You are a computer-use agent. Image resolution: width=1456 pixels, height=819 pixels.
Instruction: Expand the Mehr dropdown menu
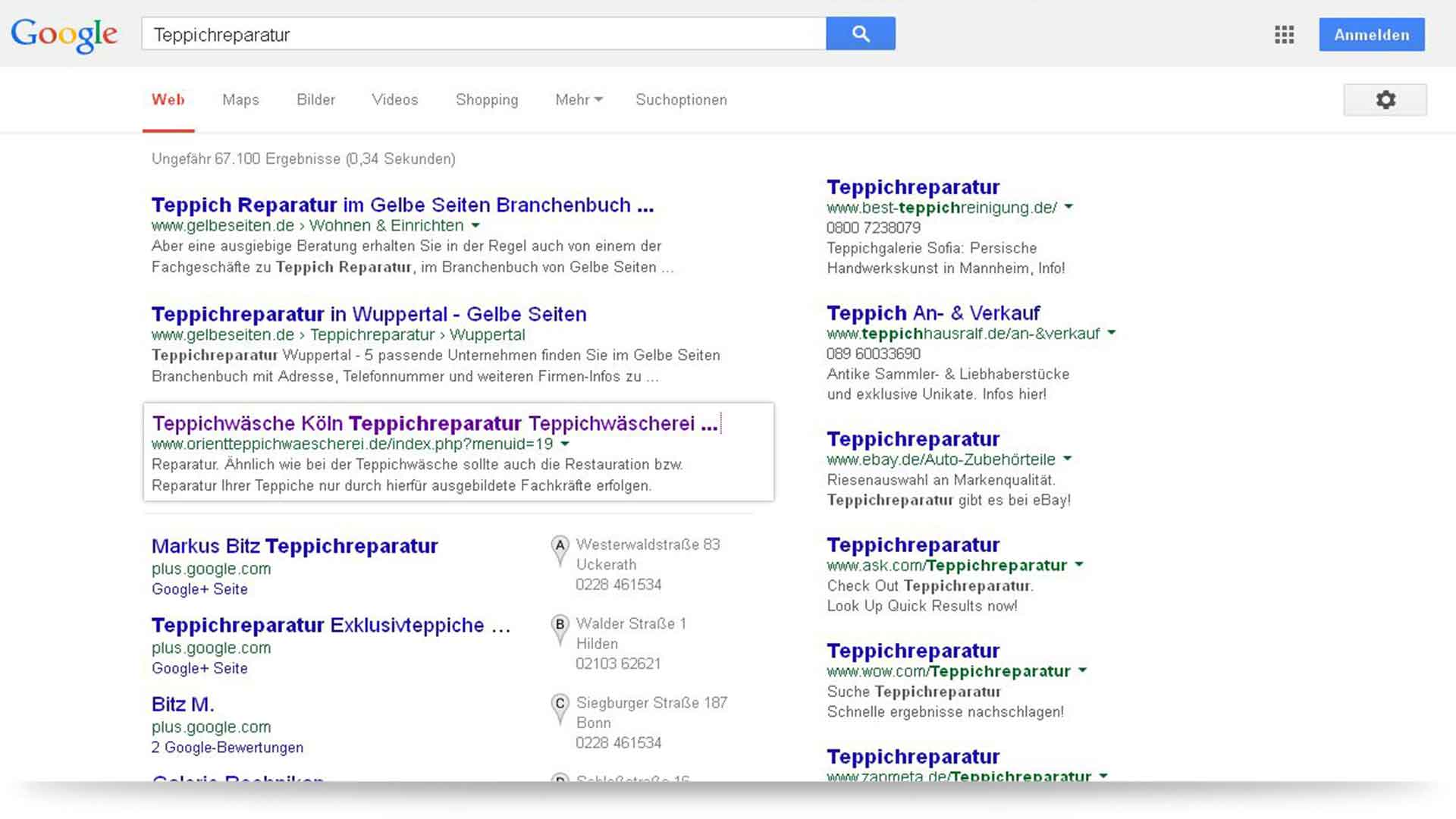tap(579, 99)
